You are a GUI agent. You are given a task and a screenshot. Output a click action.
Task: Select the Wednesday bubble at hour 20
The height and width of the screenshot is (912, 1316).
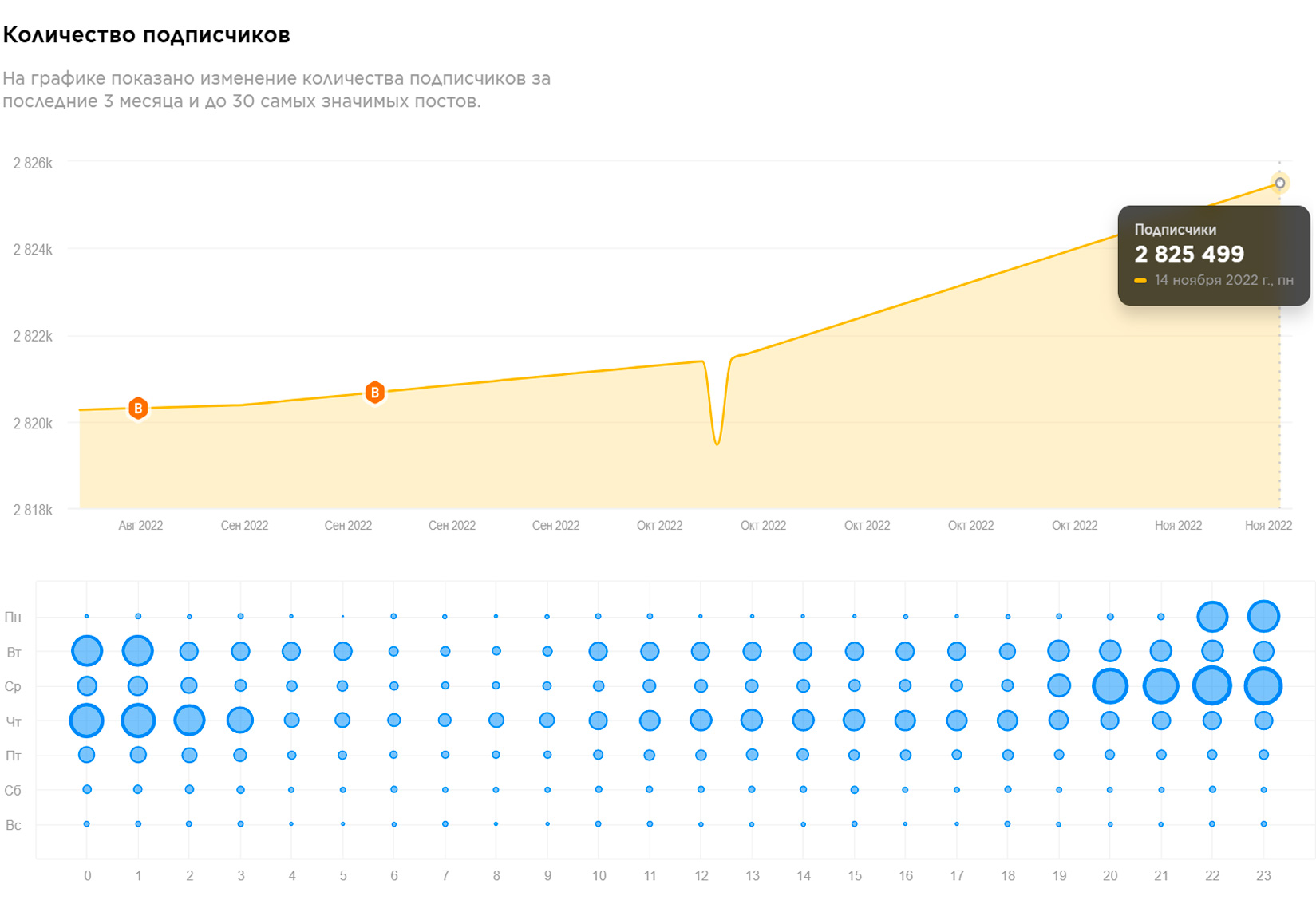tap(1110, 685)
